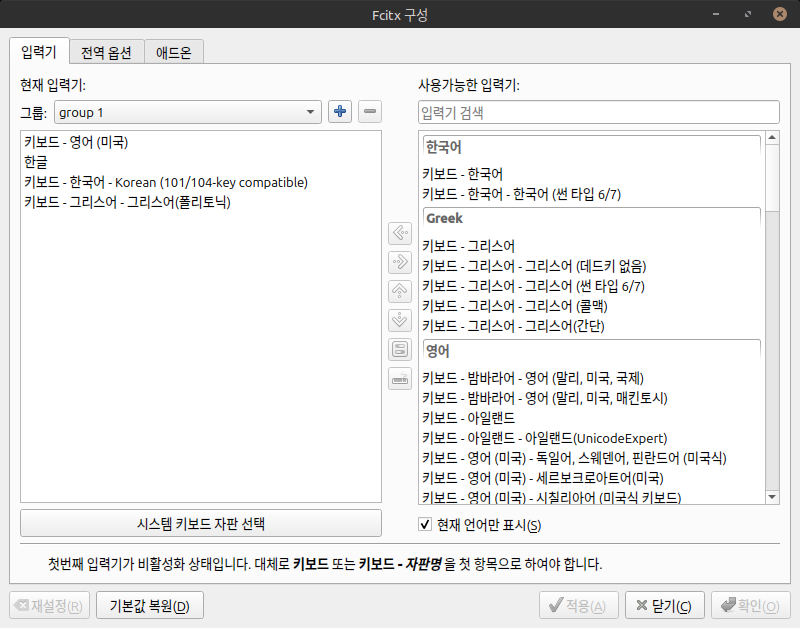Switch to the 입력기 tab

tap(39, 52)
